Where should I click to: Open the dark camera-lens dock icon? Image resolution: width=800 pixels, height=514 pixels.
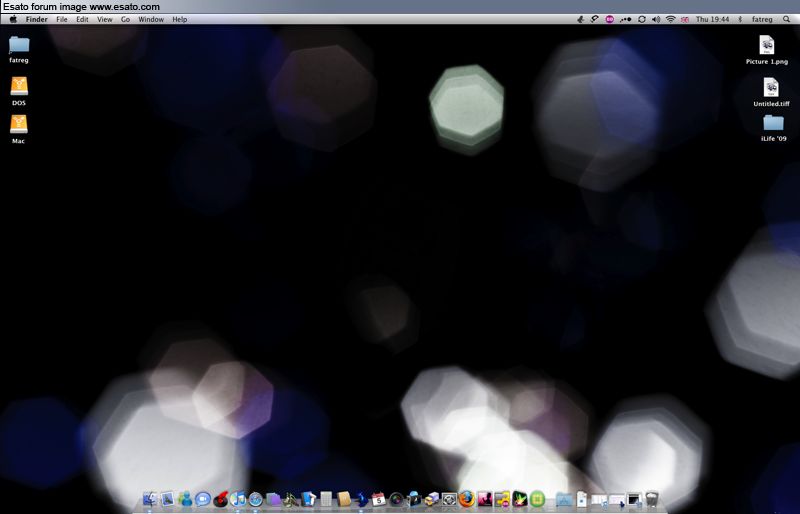tap(396, 499)
